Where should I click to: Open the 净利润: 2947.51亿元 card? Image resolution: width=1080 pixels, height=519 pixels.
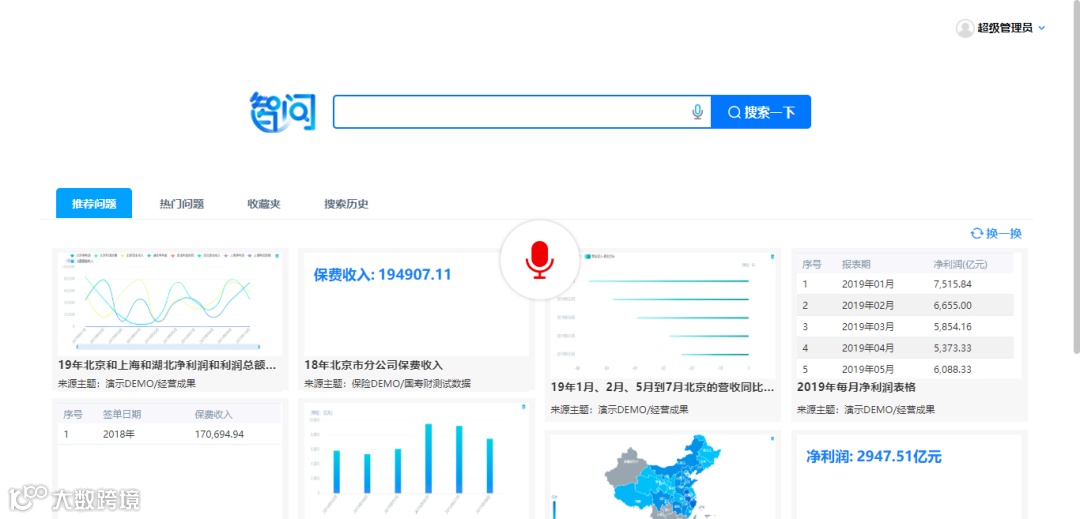(x=909, y=476)
